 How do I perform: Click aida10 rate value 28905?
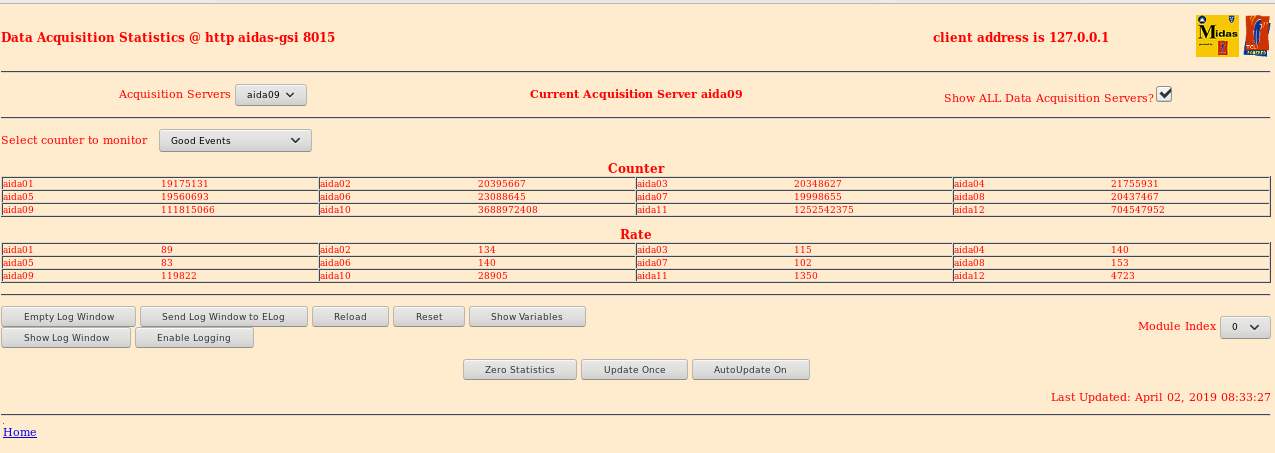click(x=493, y=275)
